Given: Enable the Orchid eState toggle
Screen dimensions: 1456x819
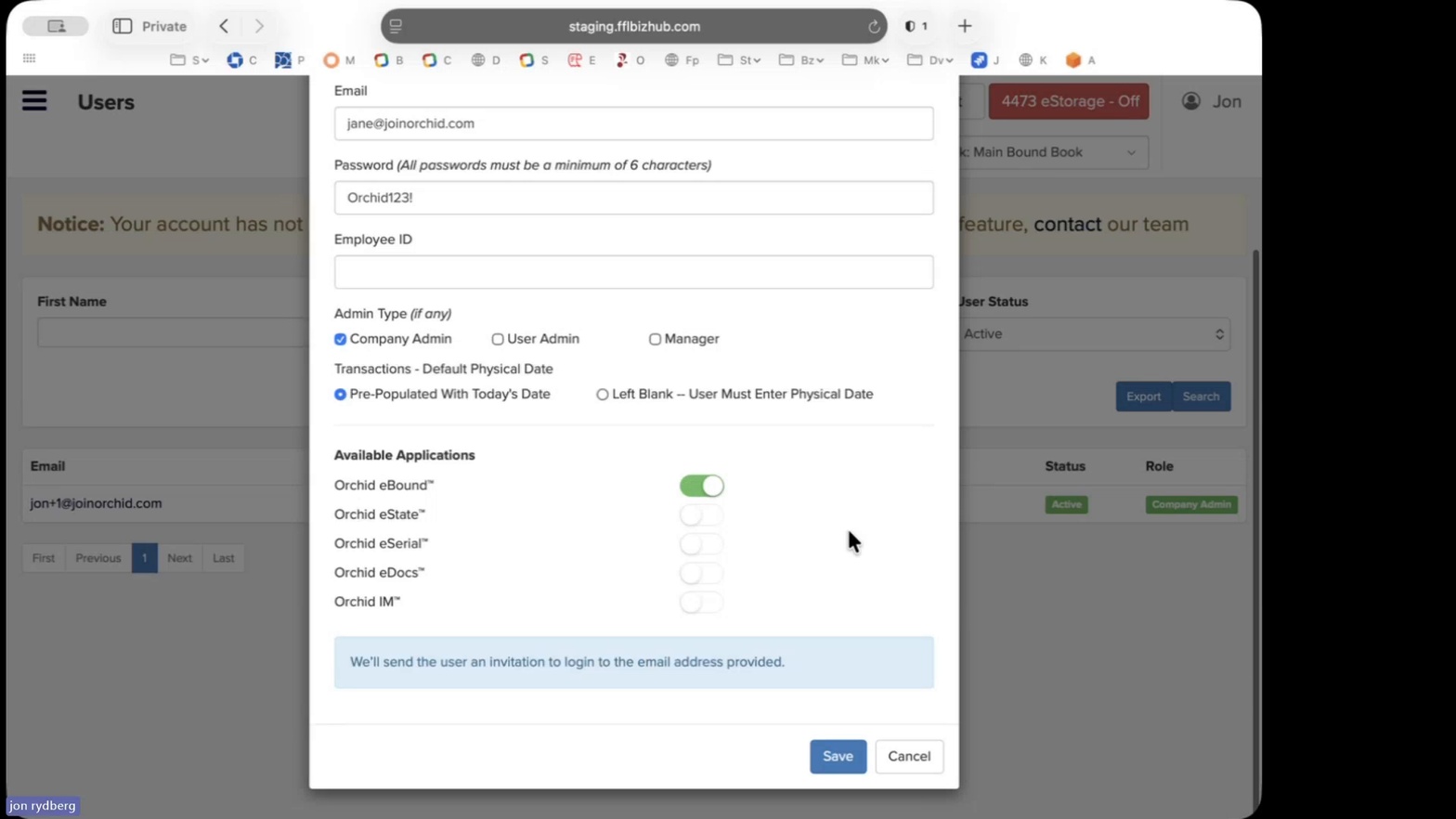Looking at the screenshot, I should tap(701, 514).
